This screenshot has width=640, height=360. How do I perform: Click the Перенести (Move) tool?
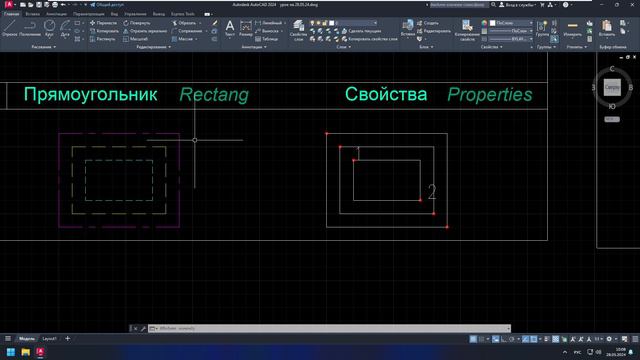click(103, 23)
